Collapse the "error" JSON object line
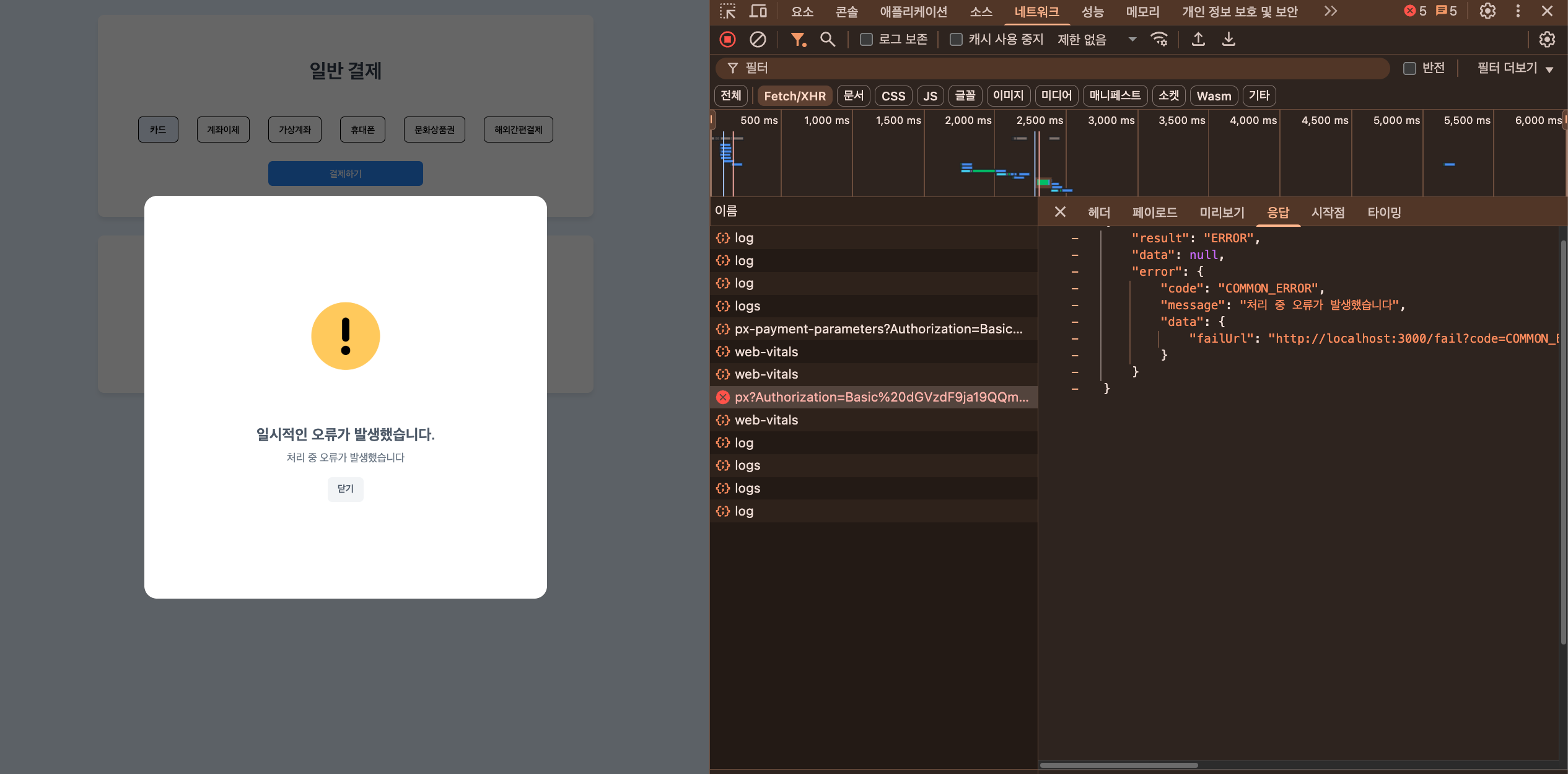 coord(1075,271)
